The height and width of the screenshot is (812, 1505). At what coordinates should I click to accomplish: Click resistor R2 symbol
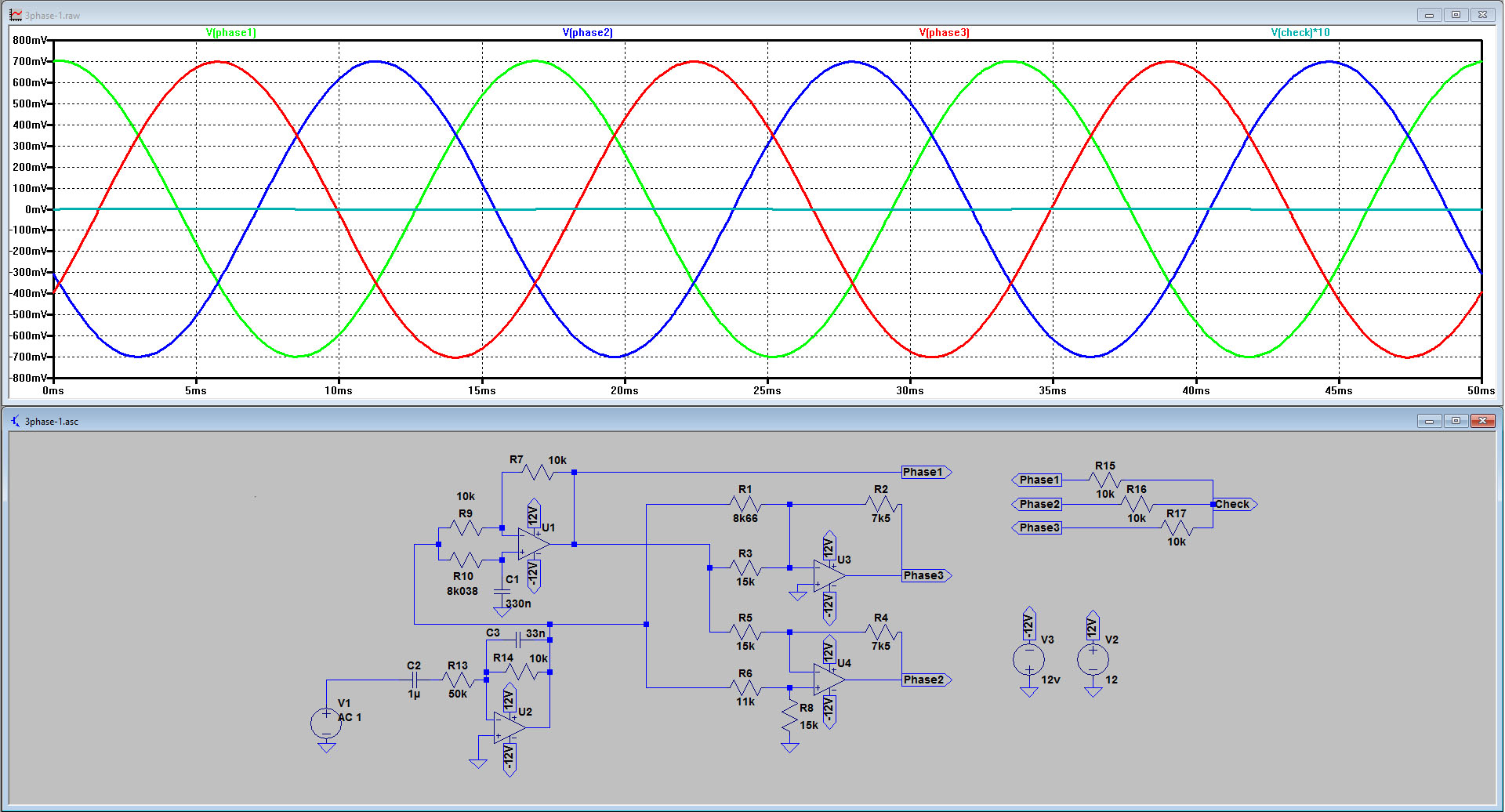[x=880, y=504]
